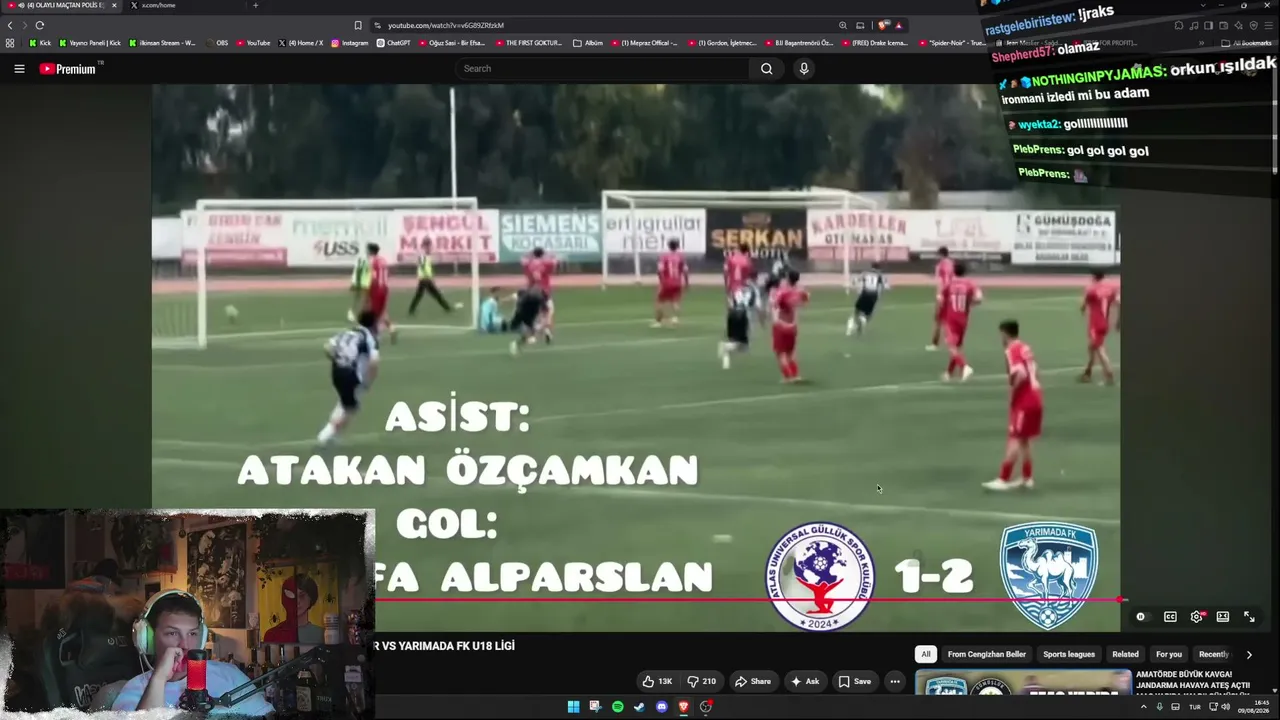This screenshot has height=720, width=1280.
Task: Open the Yayıncı Paneli | Kick bookmark
Action: pyautogui.click(x=90, y=43)
